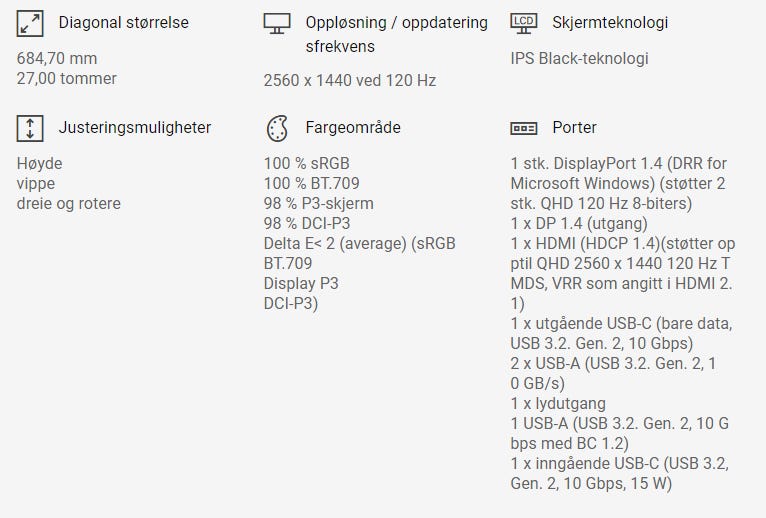Click the Justeringsmuligheter heading
The image size is (766, 518).
134,128
